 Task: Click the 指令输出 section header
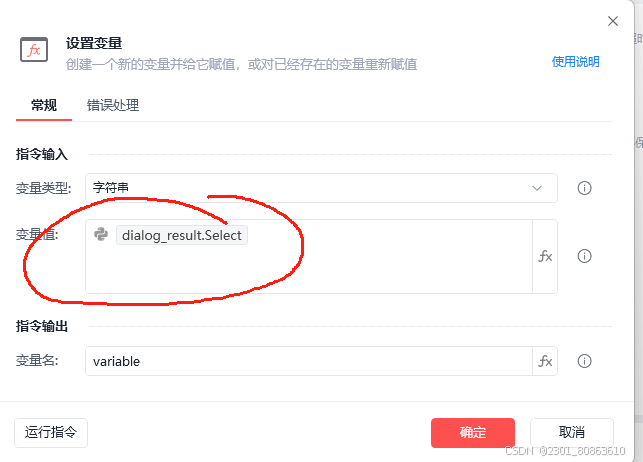[x=42, y=326]
